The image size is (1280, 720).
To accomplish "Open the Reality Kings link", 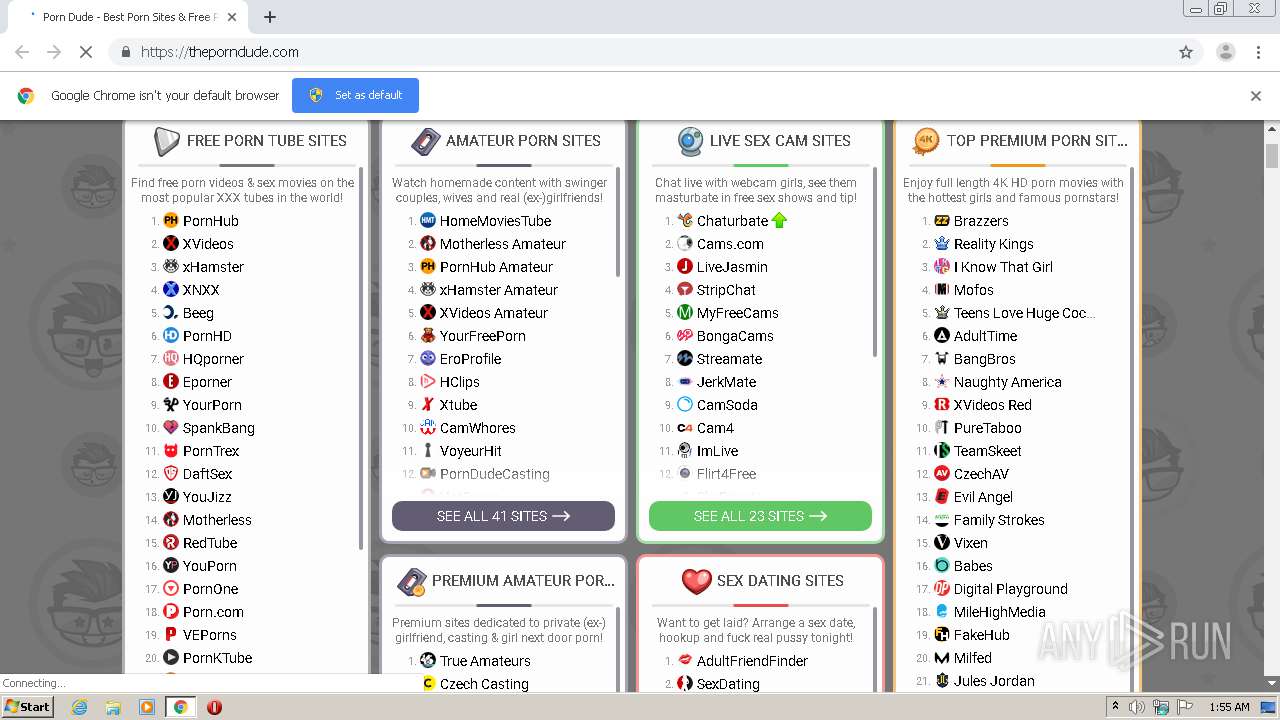I will (994, 244).
